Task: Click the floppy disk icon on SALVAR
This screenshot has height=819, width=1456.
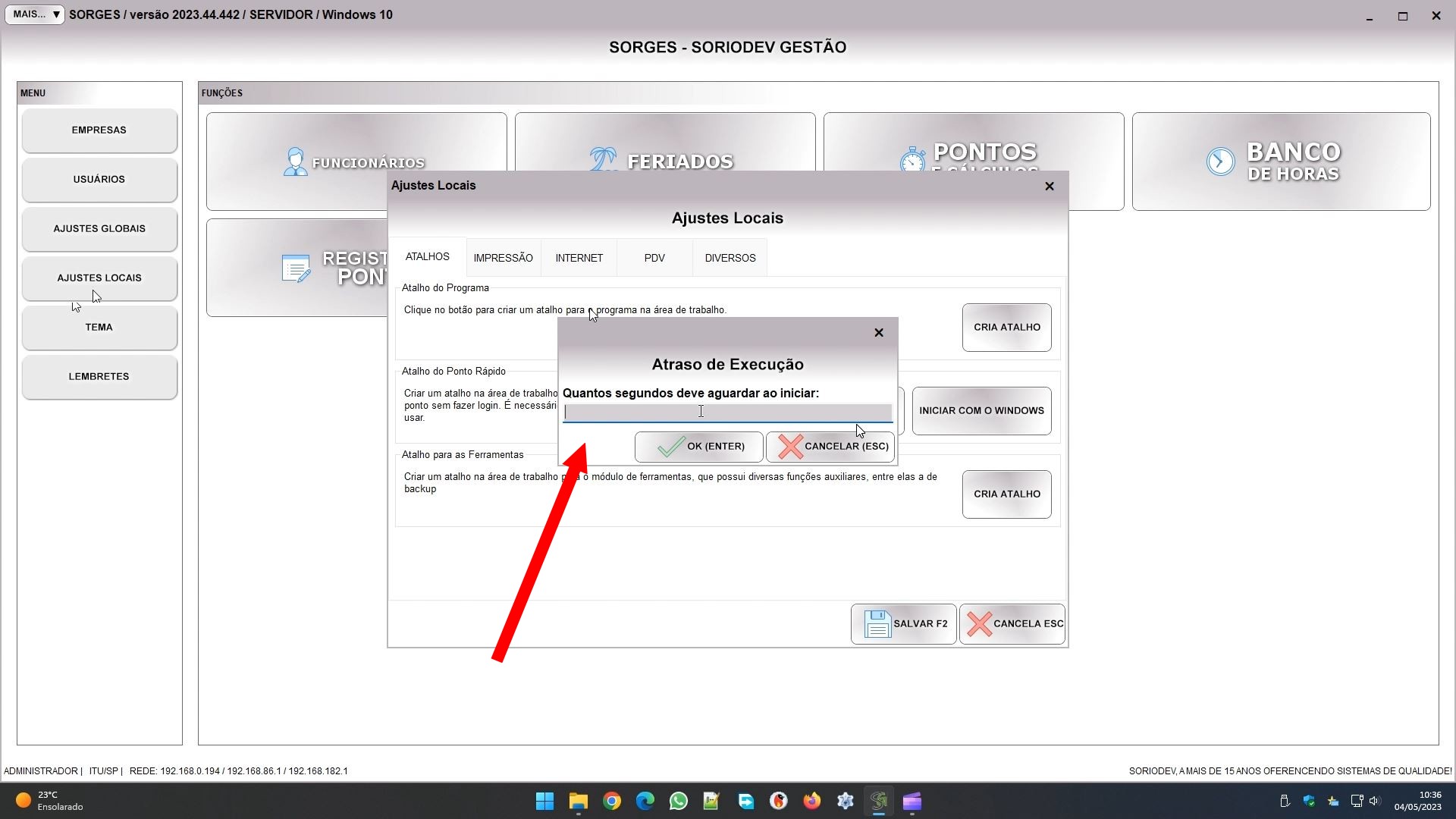Action: click(x=877, y=624)
